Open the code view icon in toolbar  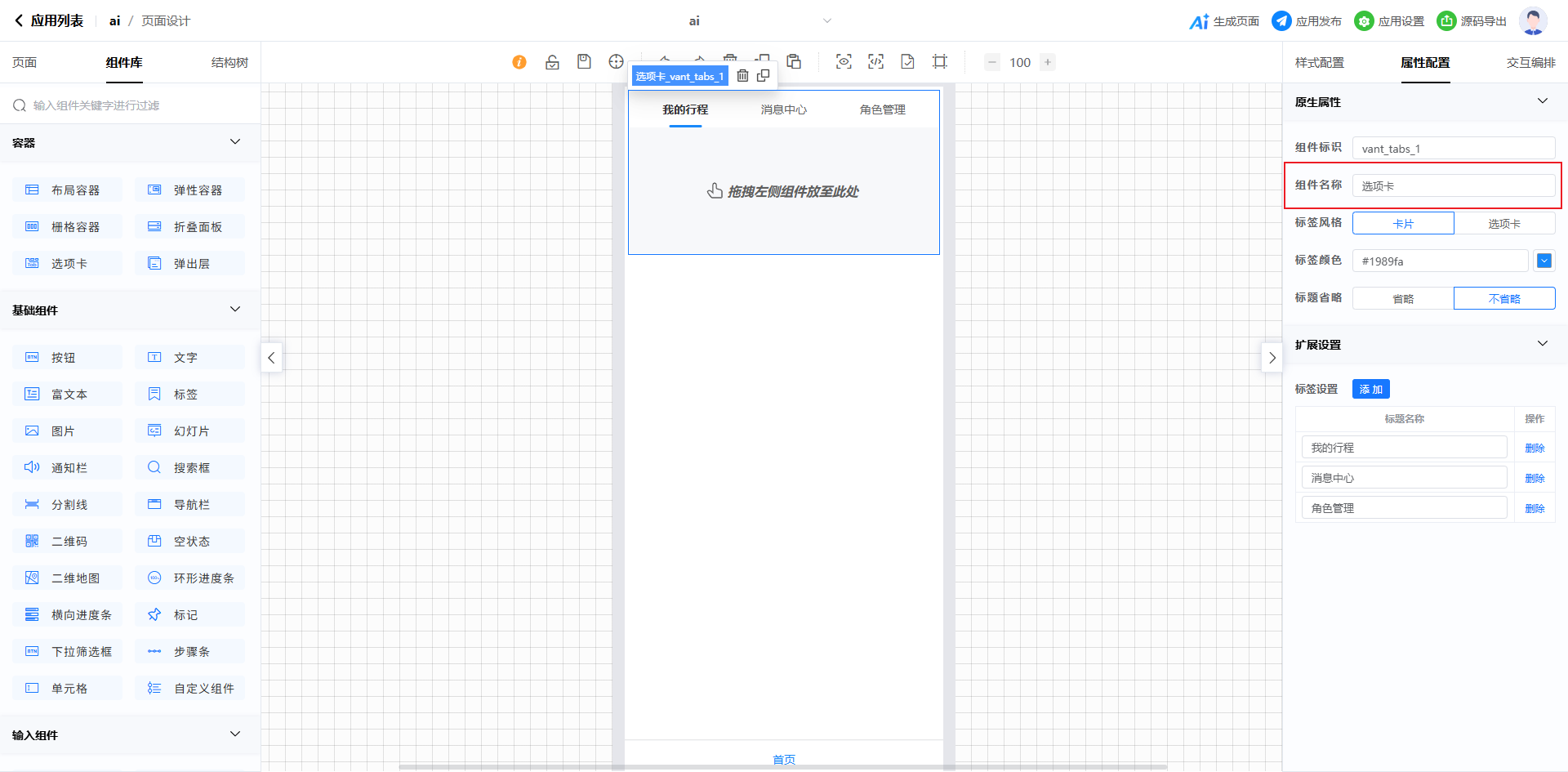(875, 62)
